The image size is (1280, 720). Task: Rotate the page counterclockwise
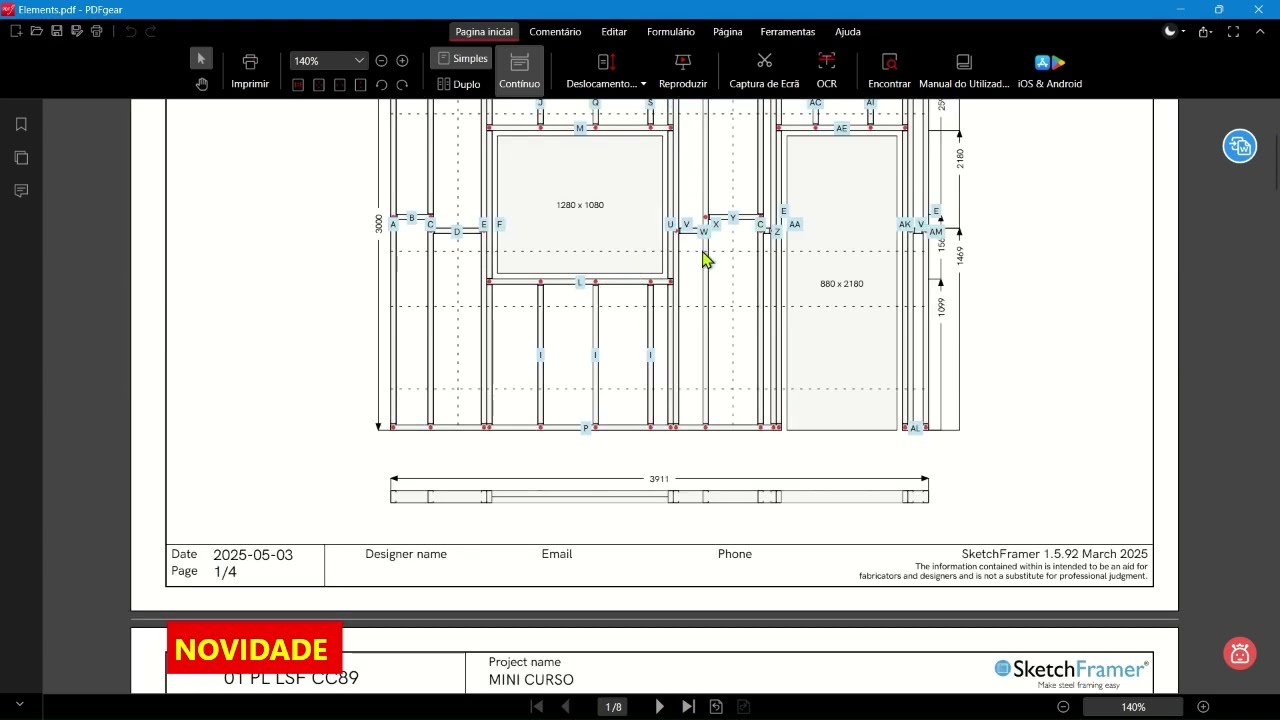[381, 85]
